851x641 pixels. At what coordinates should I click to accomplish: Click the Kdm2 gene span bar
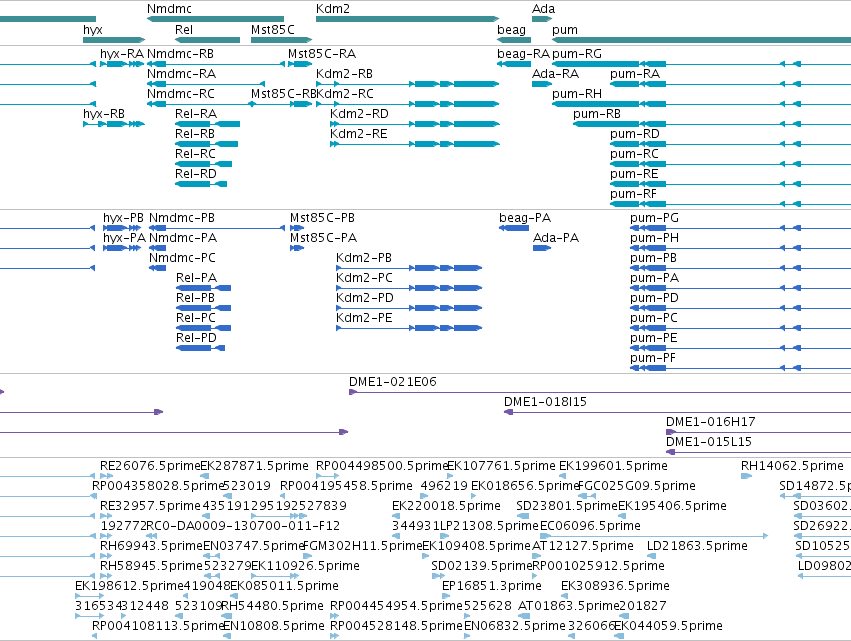point(407,19)
